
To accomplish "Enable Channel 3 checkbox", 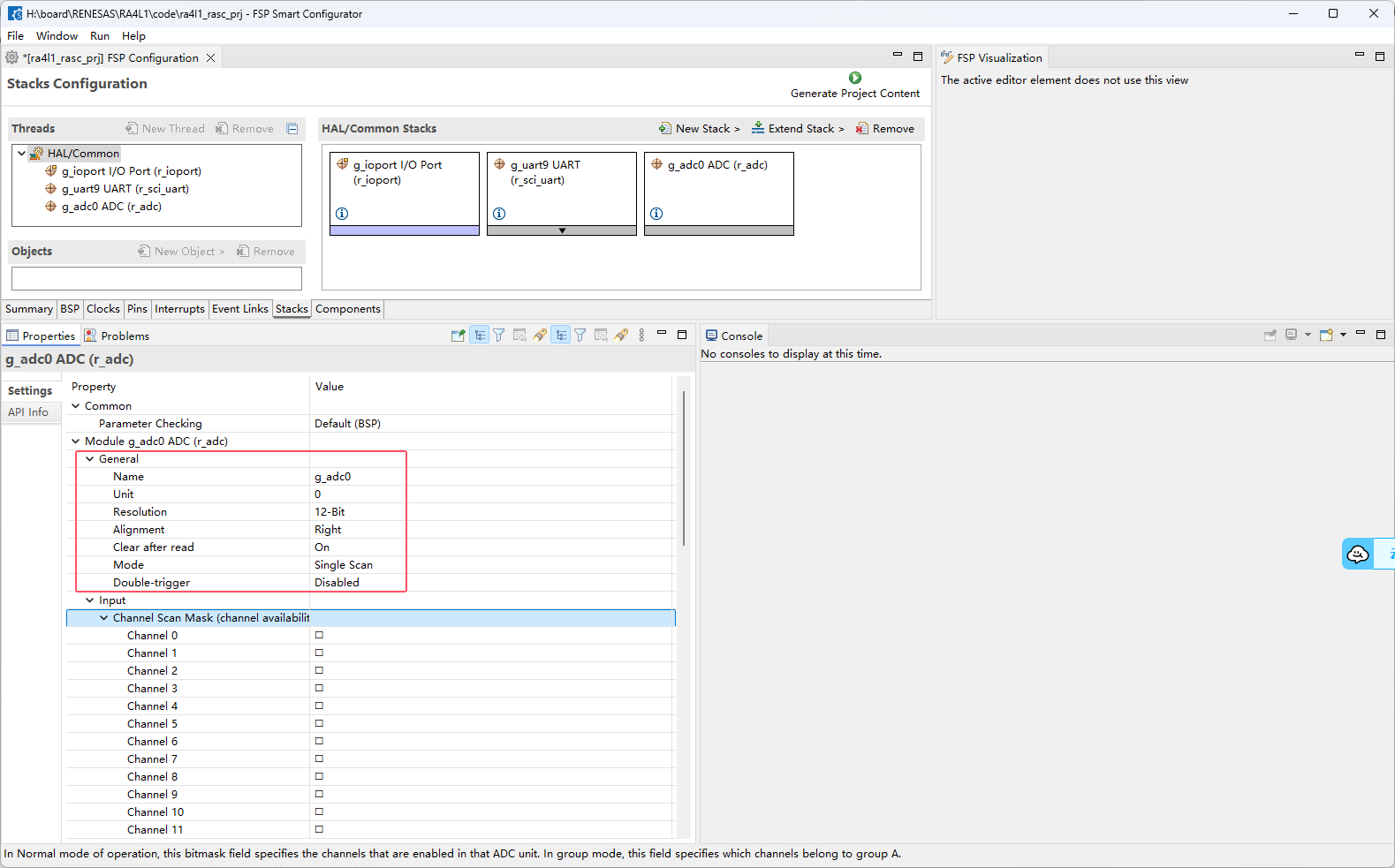I will tap(319, 688).
